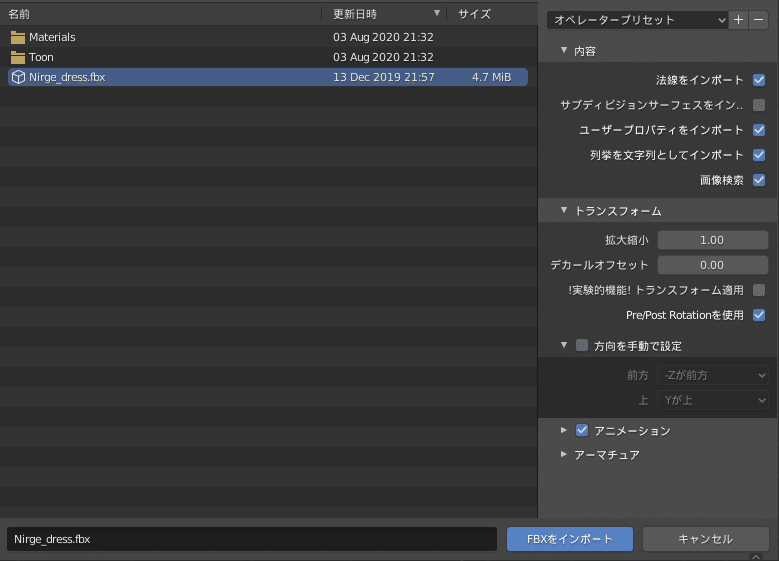Sort files by 名前 column header
779x561 pixels.
pos(160,14)
